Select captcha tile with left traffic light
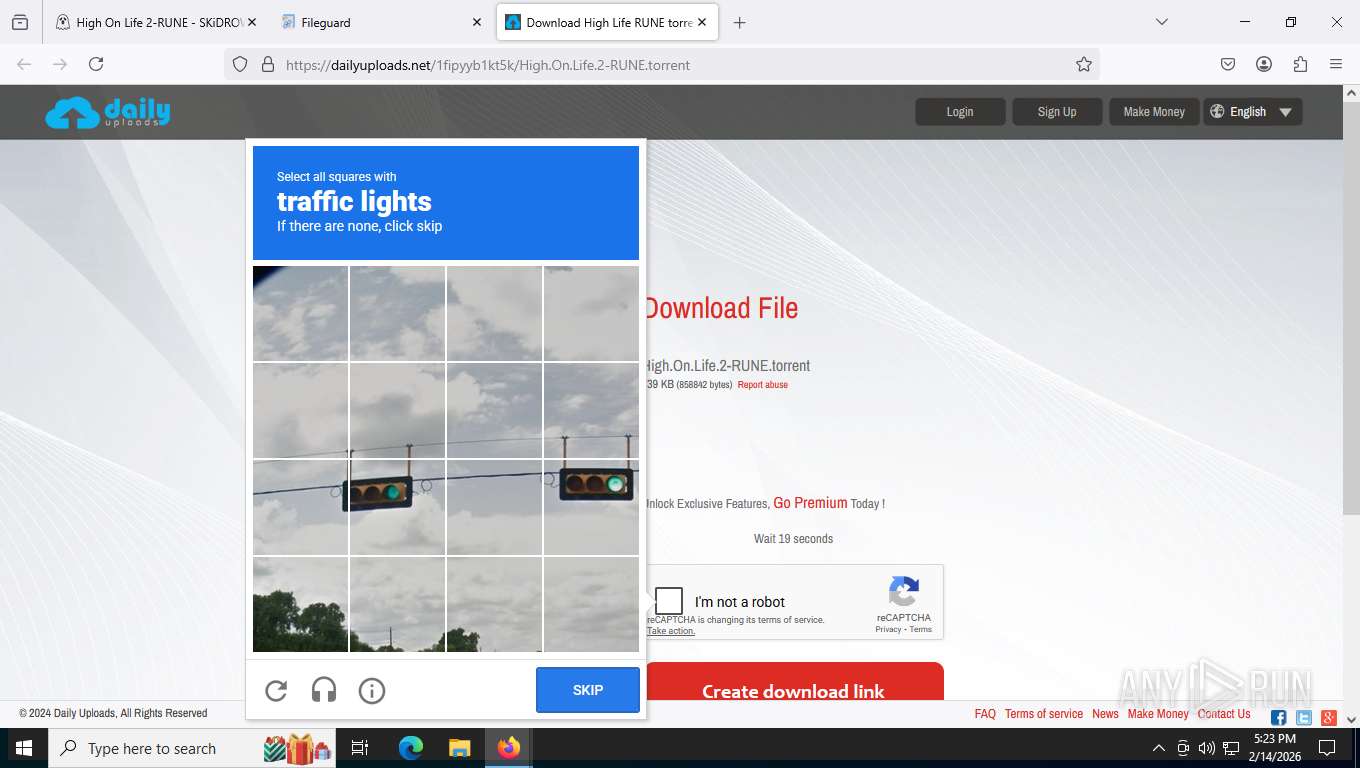Viewport: 1360px width, 768px height. click(397, 508)
